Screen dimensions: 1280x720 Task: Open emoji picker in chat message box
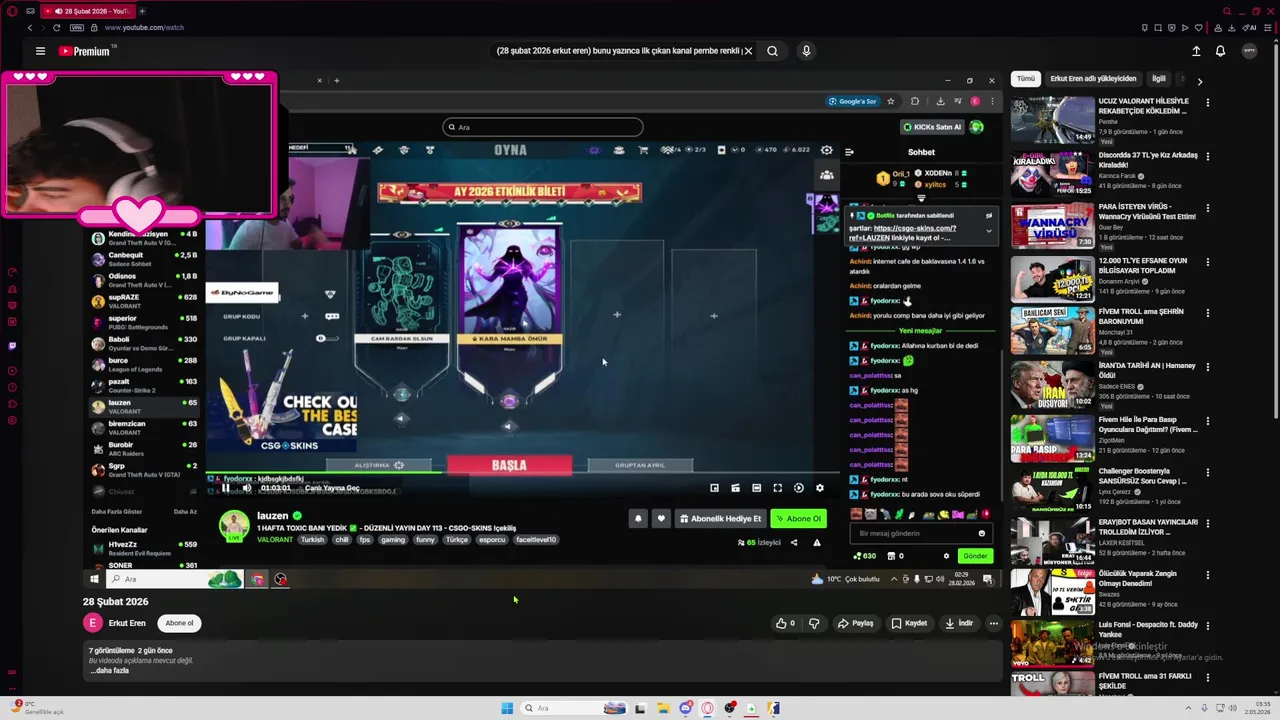(982, 533)
